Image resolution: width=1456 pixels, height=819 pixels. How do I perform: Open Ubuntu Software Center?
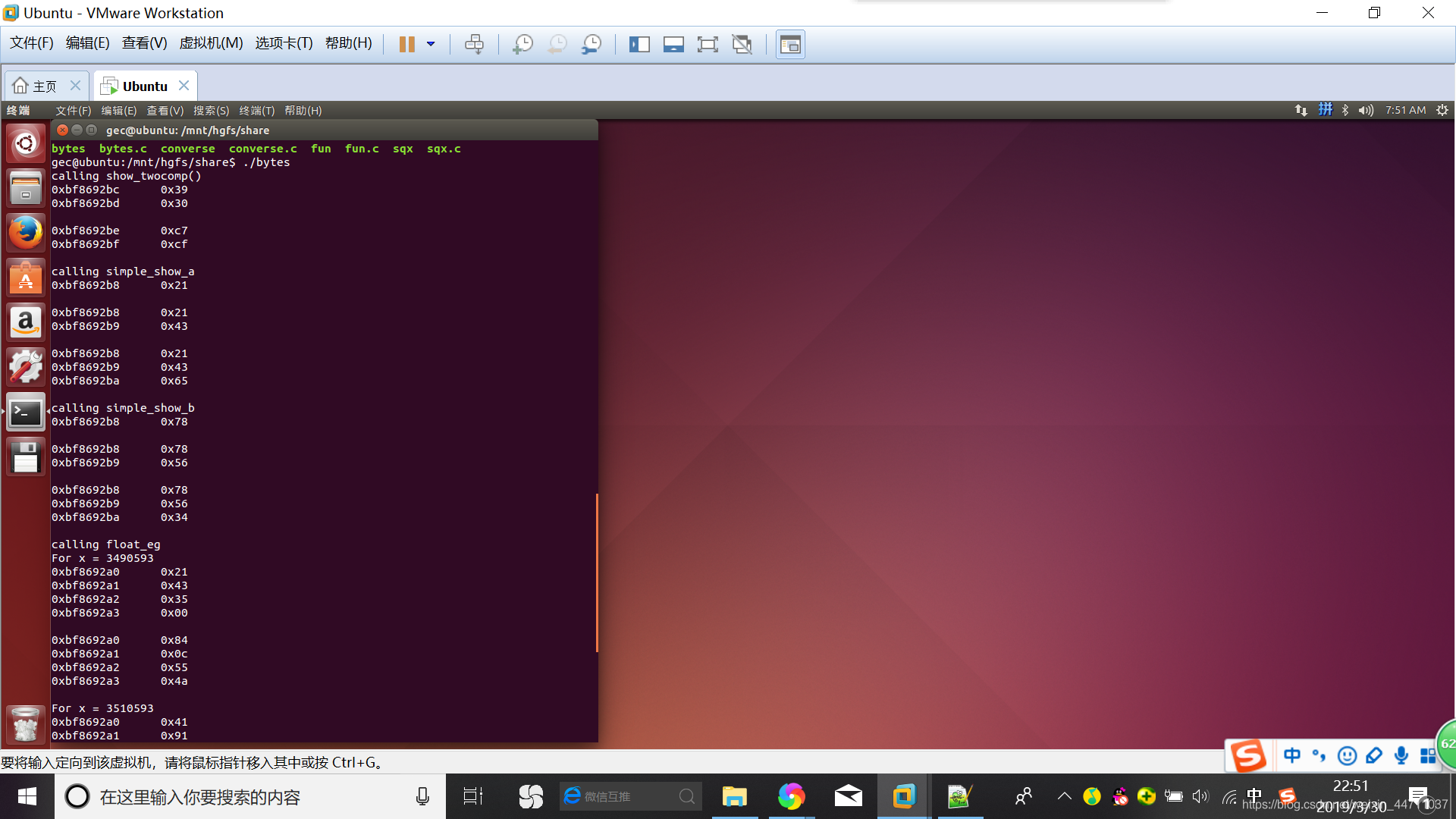25,278
